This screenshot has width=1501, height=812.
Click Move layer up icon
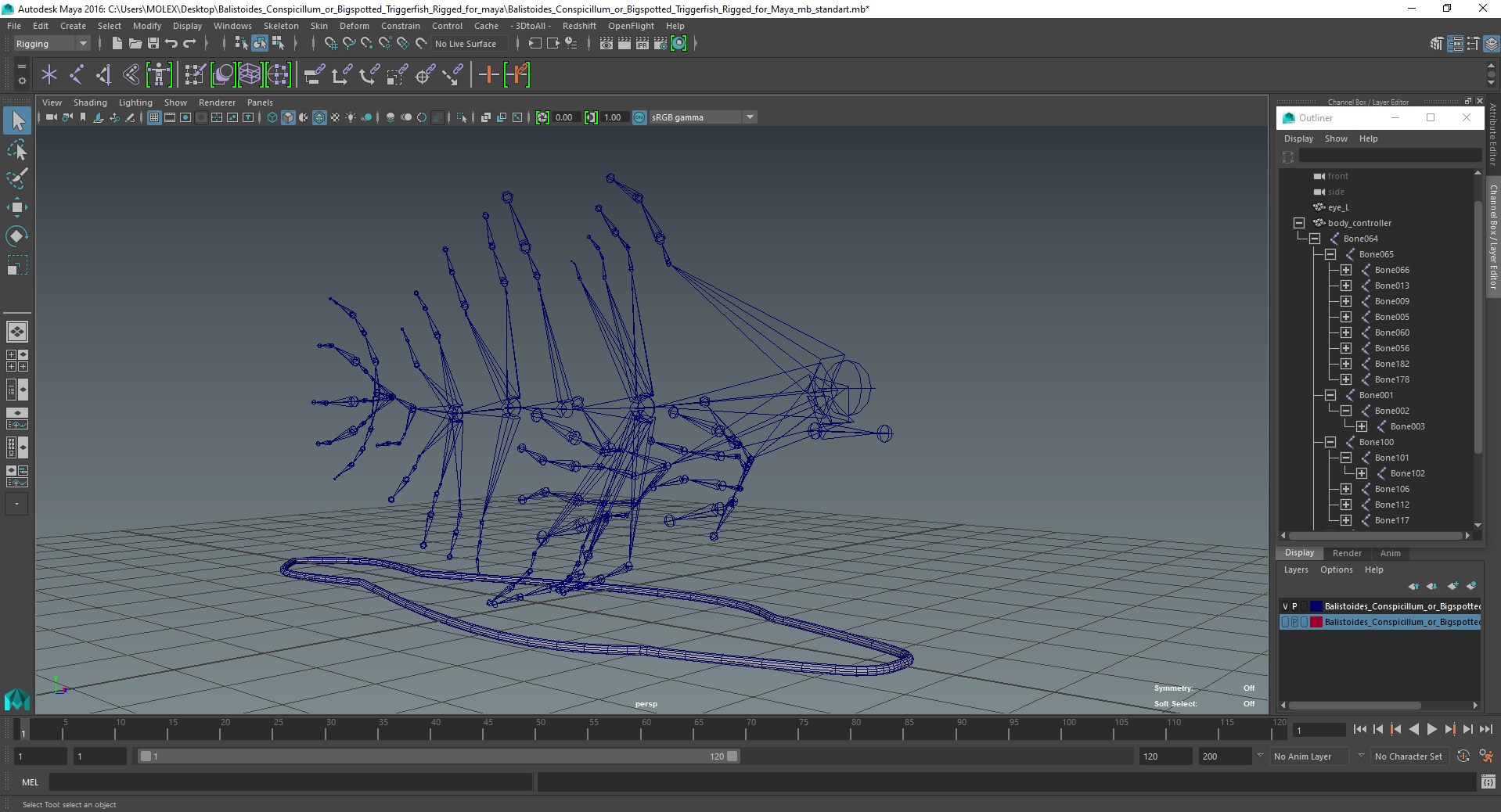pyautogui.click(x=1413, y=586)
